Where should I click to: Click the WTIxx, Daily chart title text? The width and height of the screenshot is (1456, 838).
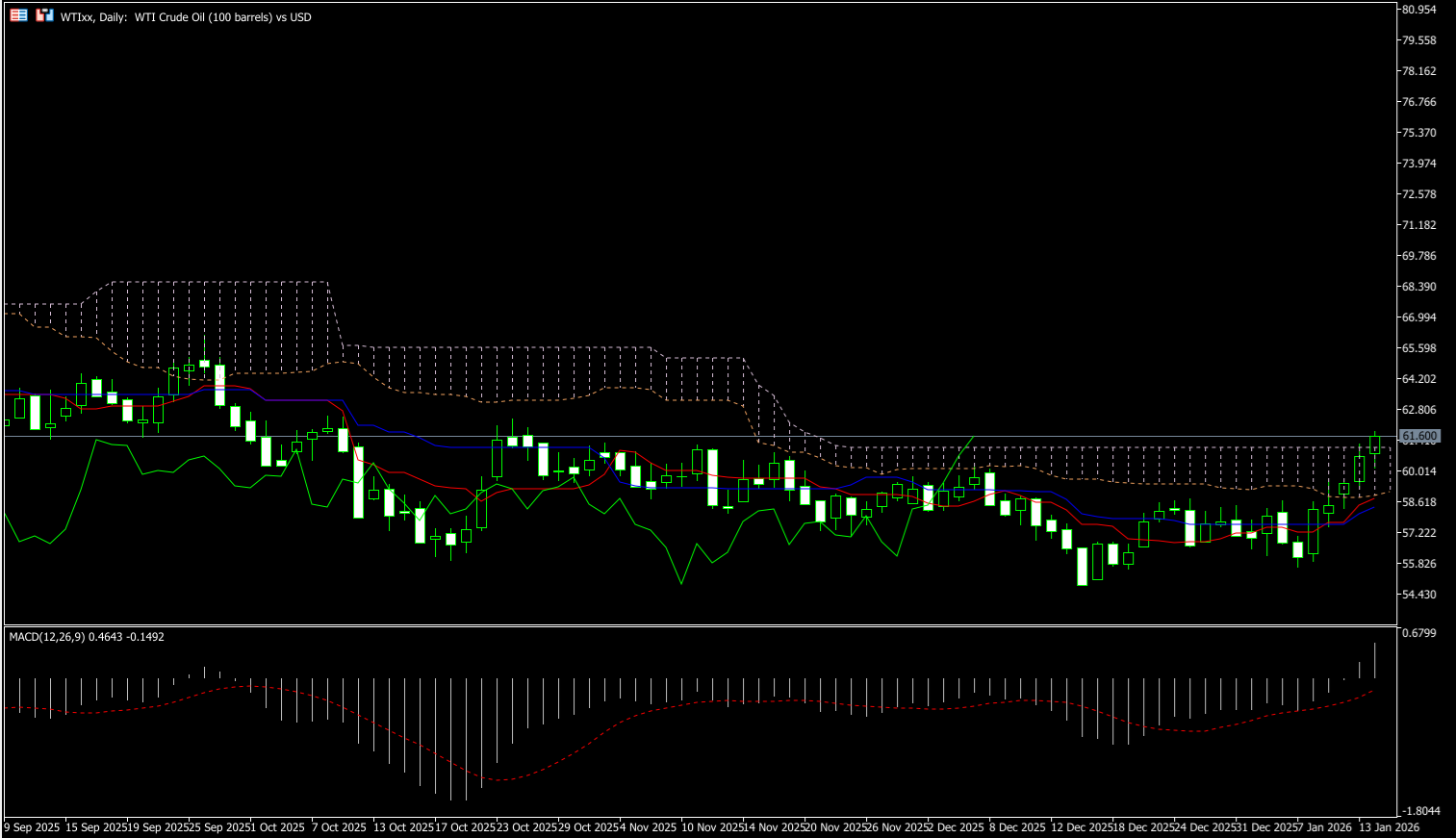(x=186, y=17)
